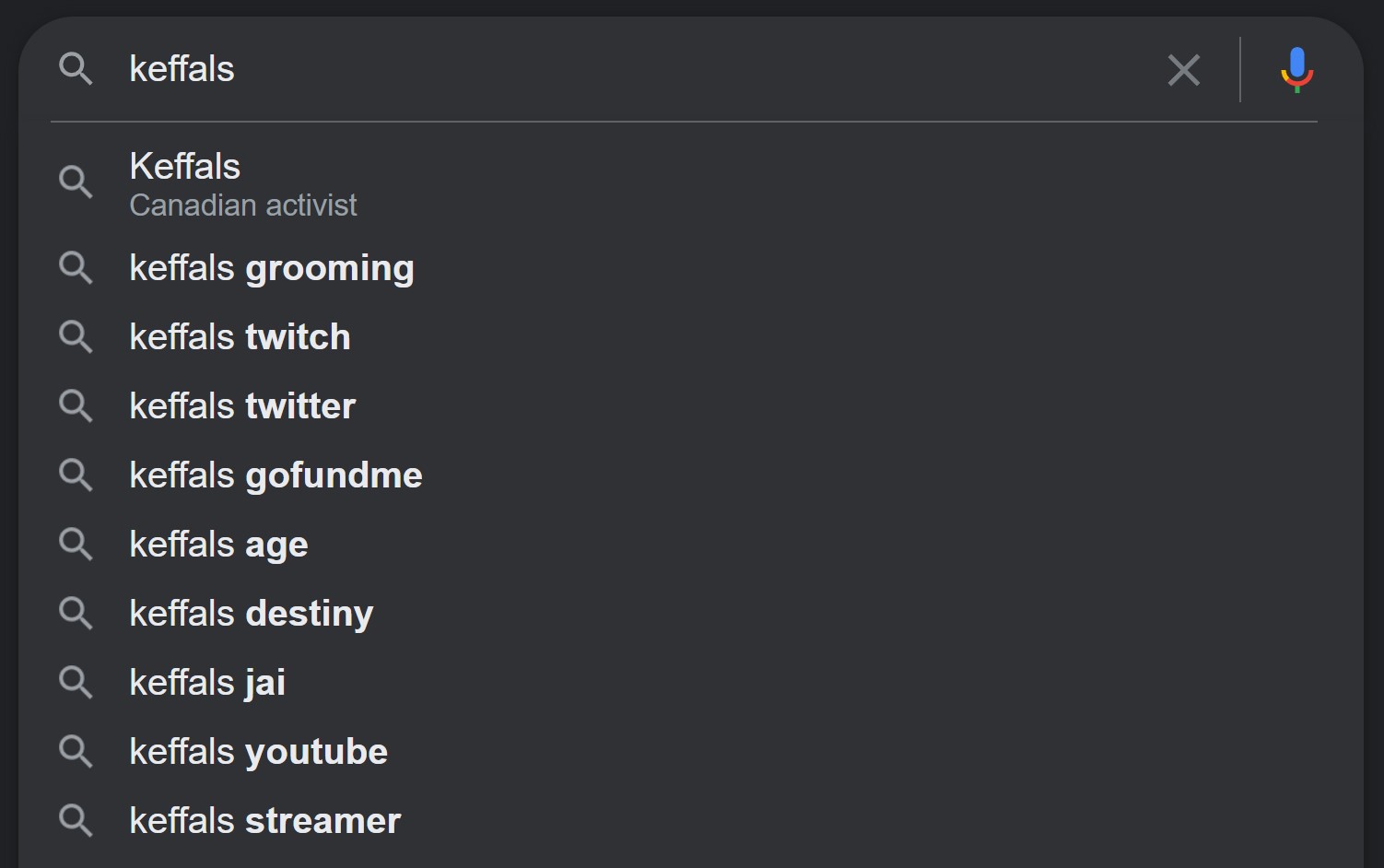1384x868 pixels.
Task: Clear the search box with X
Action: click(x=1184, y=70)
